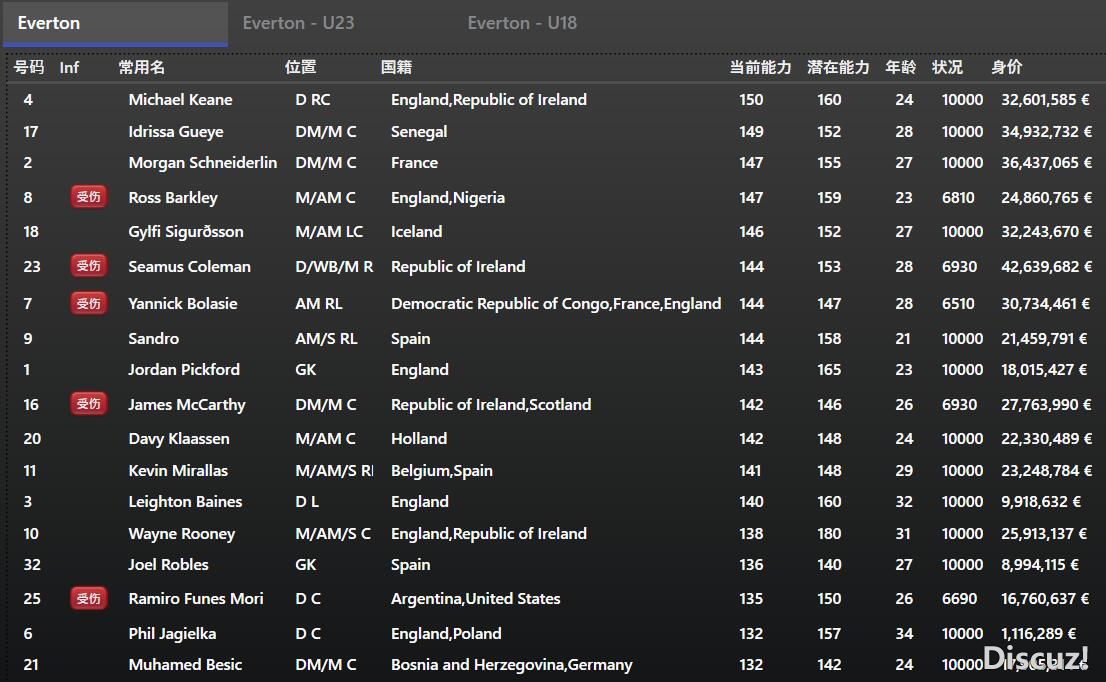Select player name Leighton Baines

point(185,501)
